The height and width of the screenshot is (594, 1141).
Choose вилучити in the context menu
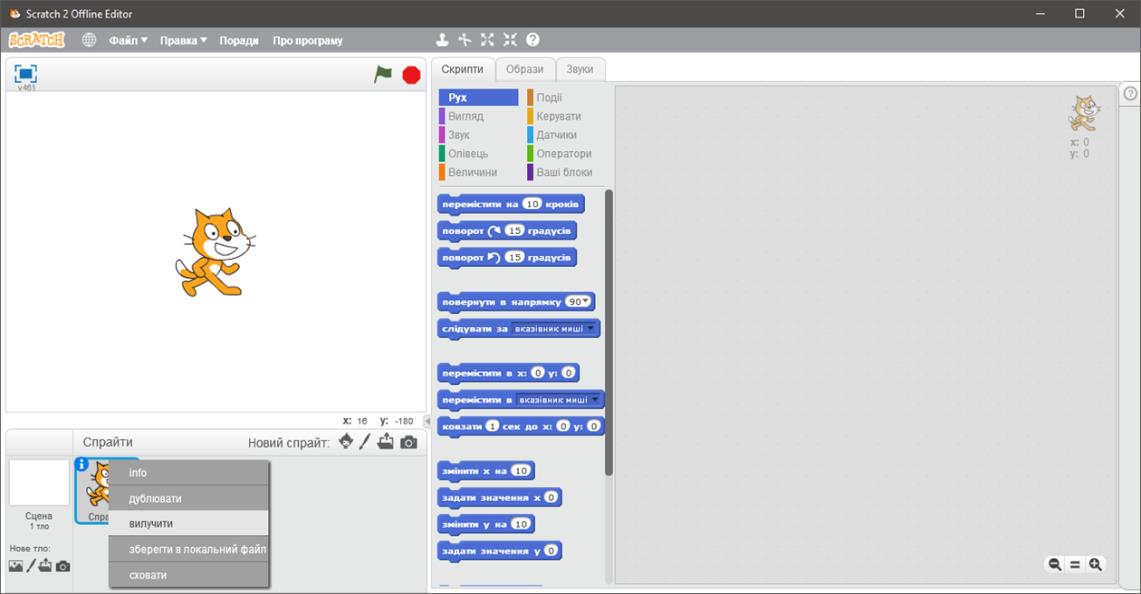point(188,524)
